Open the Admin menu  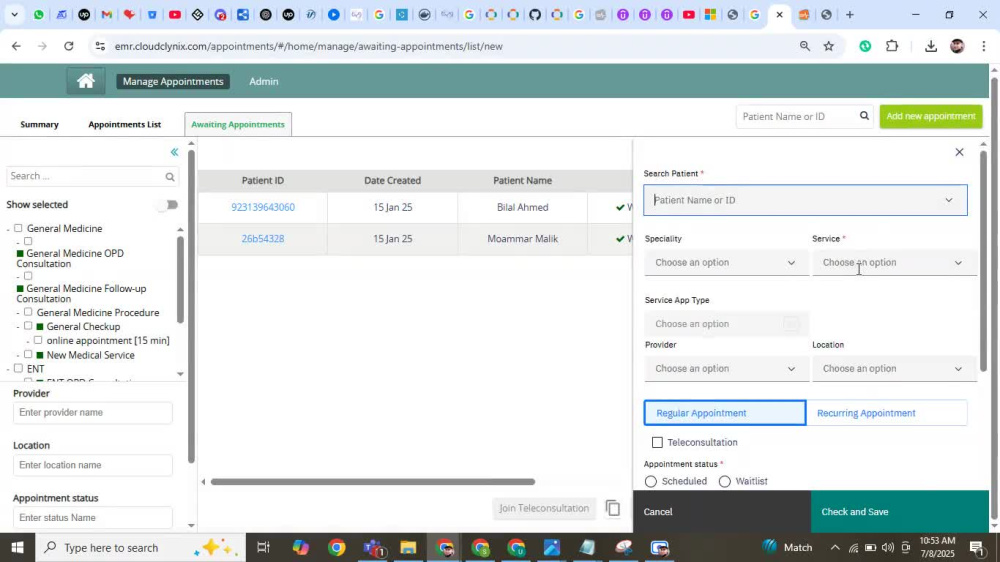(x=263, y=81)
